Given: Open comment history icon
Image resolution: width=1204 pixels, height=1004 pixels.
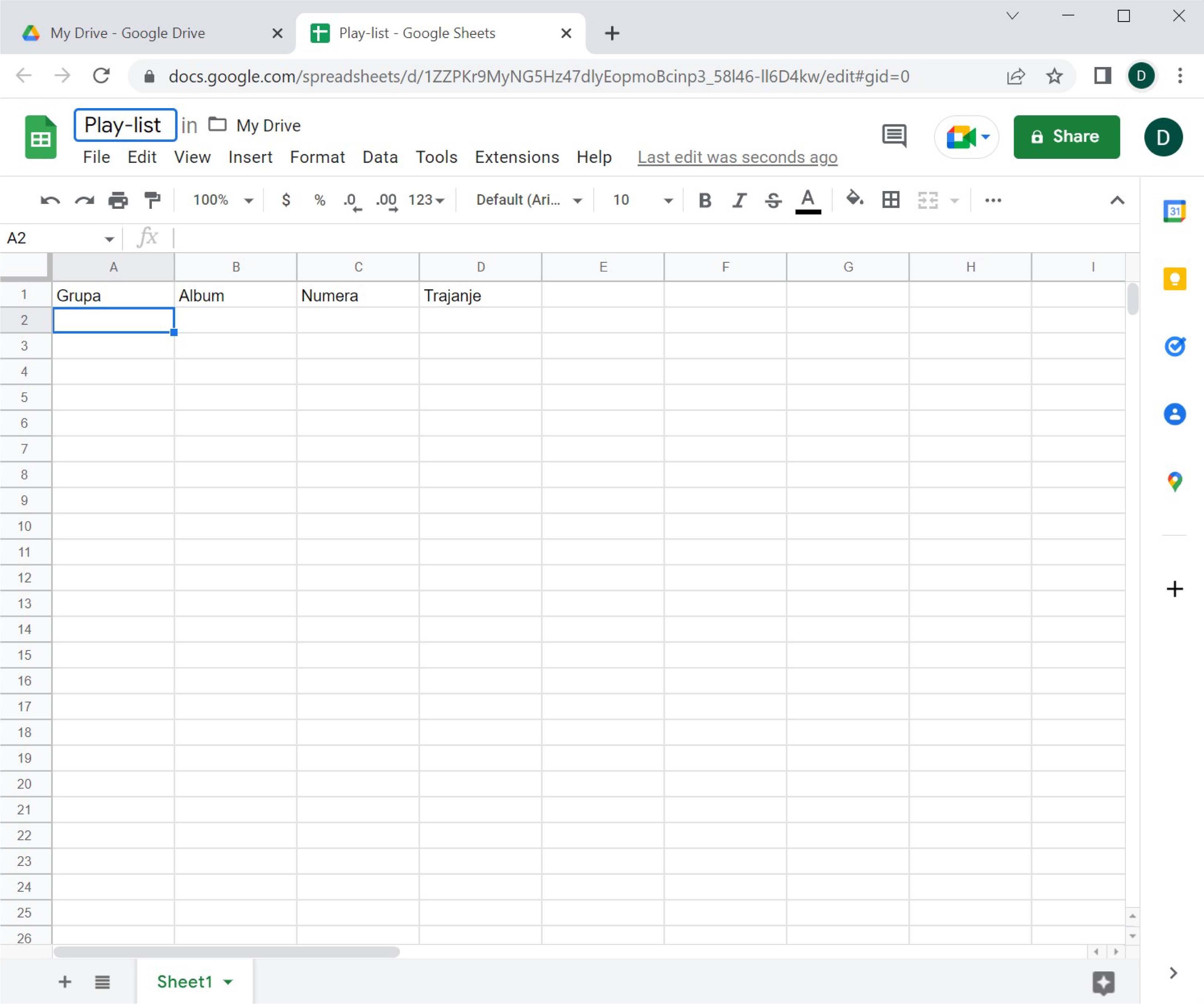Looking at the screenshot, I should 894,136.
